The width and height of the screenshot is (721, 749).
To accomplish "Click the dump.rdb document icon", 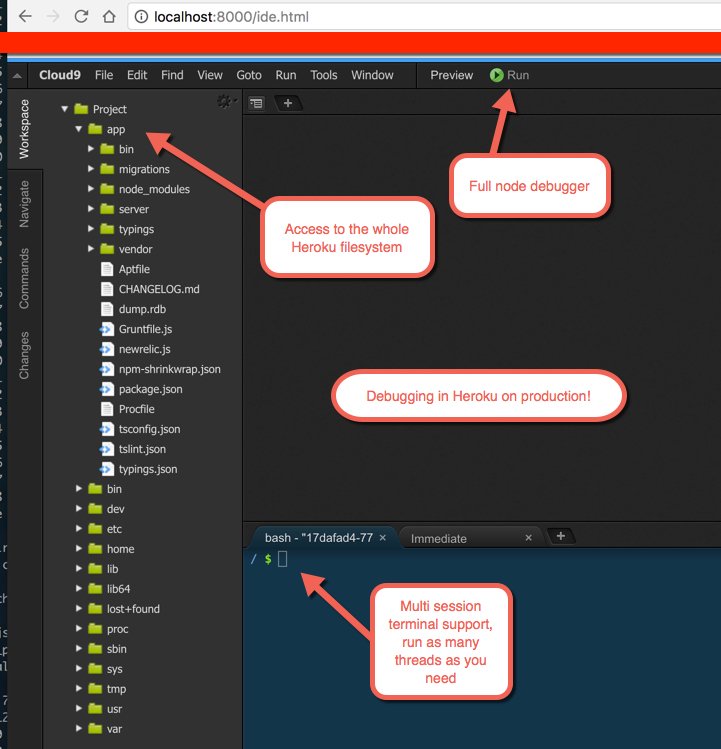I will (x=107, y=309).
